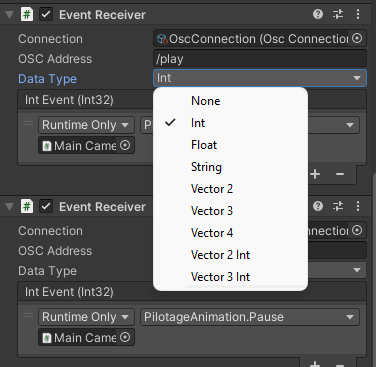Image resolution: width=376 pixels, height=367 pixels.
Task: Click object picker beside OscConnection field
Action: pyautogui.click(x=357, y=38)
